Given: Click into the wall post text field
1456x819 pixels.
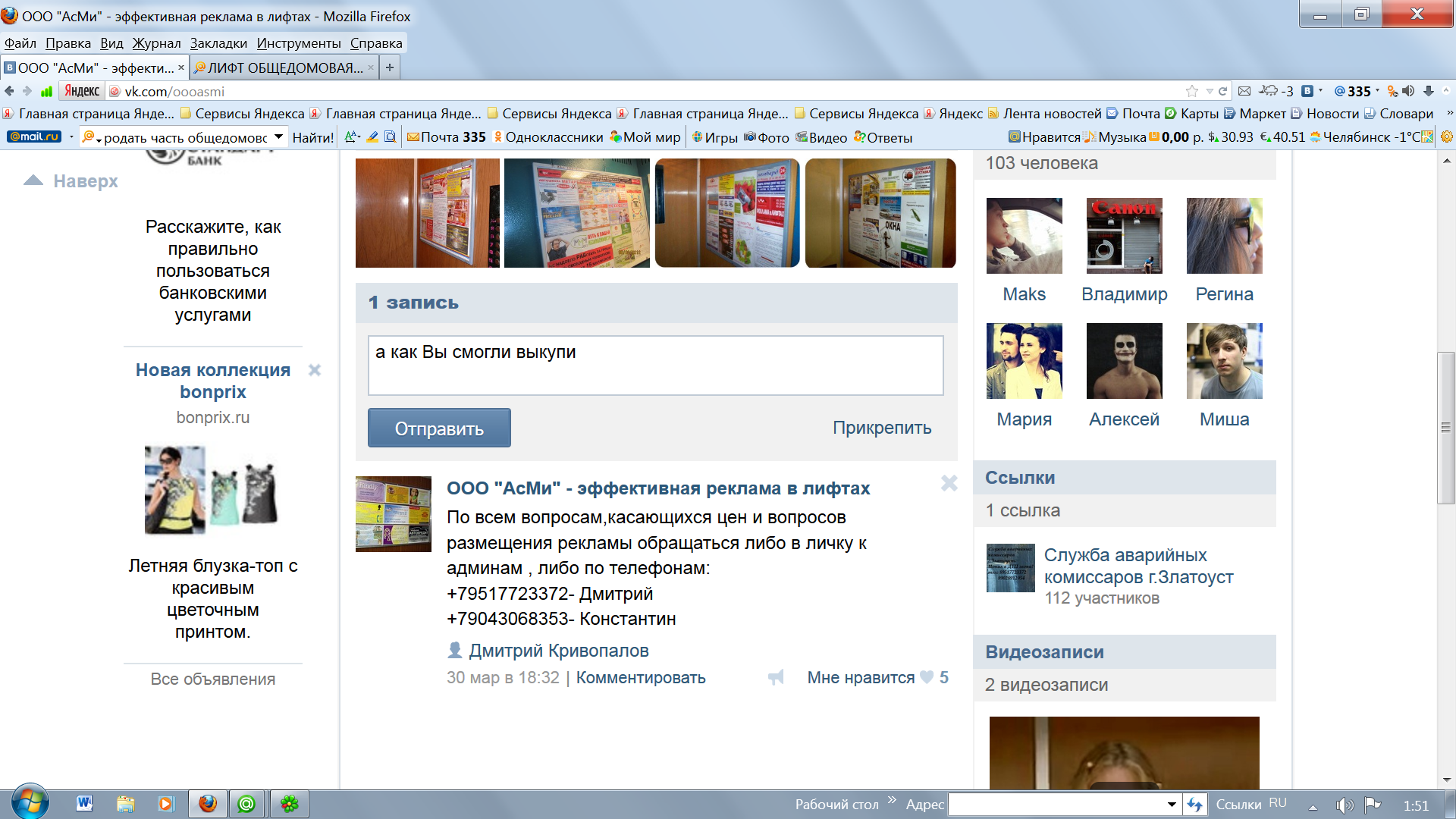Looking at the screenshot, I should click(656, 366).
